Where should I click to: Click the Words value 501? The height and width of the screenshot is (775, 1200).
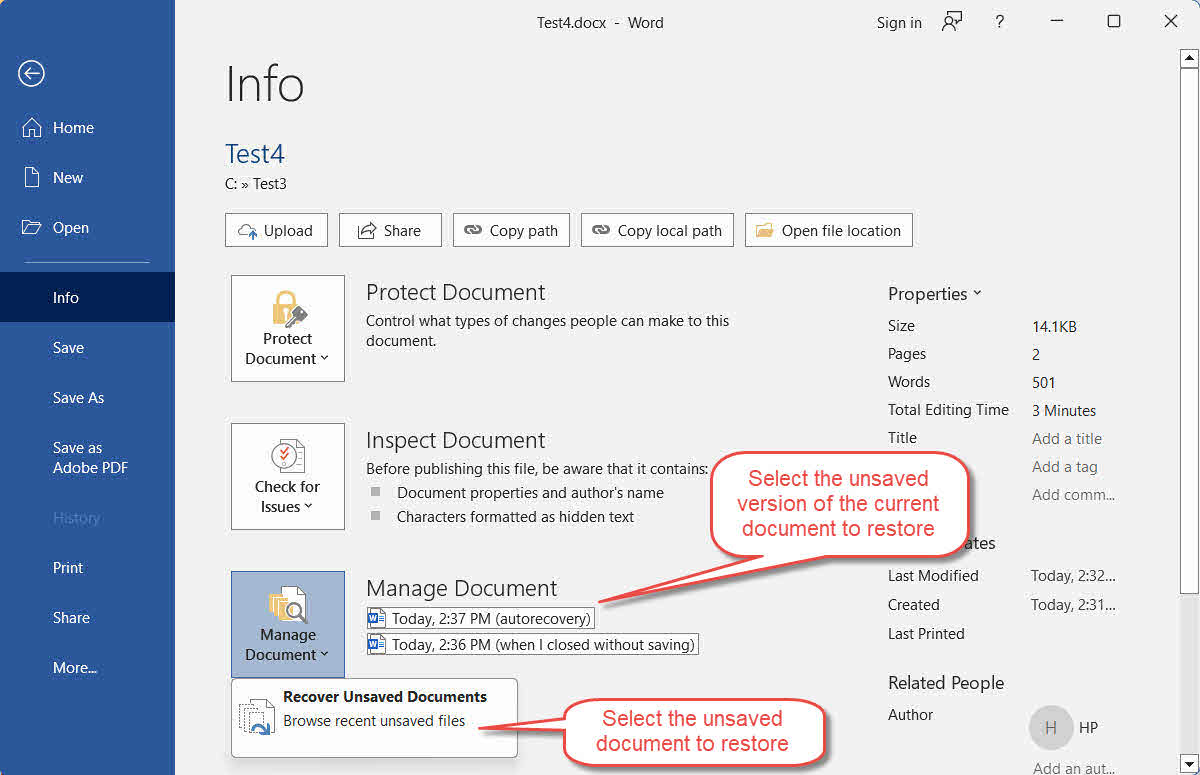[1044, 382]
